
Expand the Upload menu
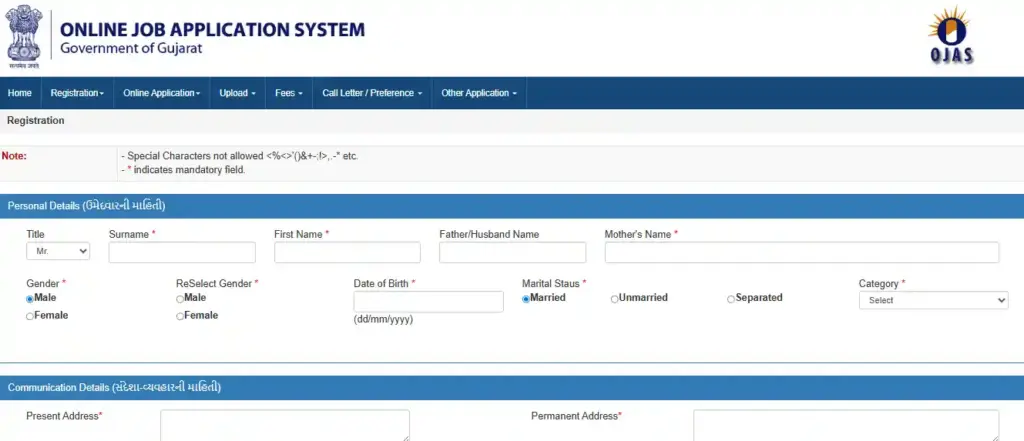(x=237, y=93)
